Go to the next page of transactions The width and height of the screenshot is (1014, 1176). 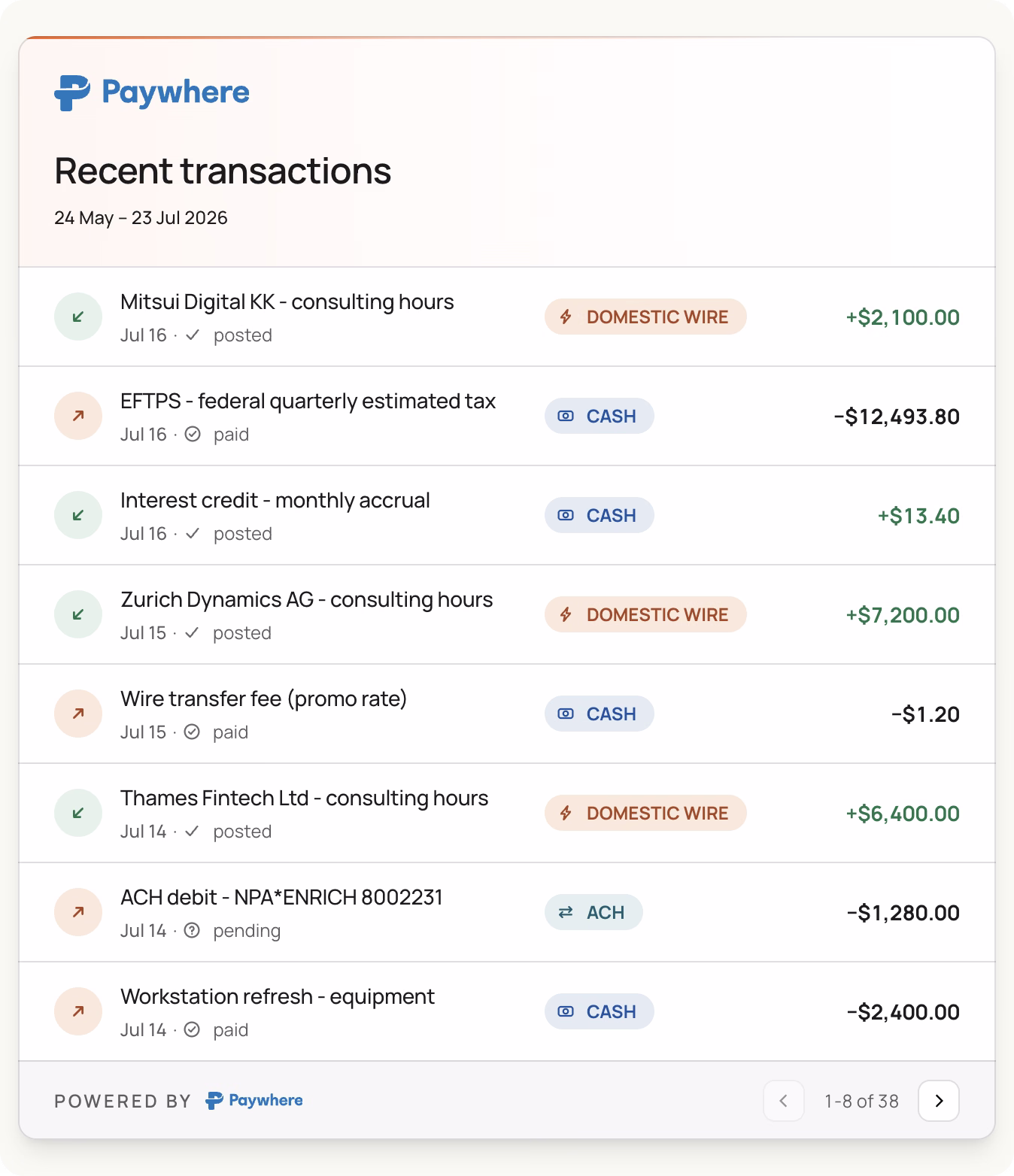coord(939,1101)
